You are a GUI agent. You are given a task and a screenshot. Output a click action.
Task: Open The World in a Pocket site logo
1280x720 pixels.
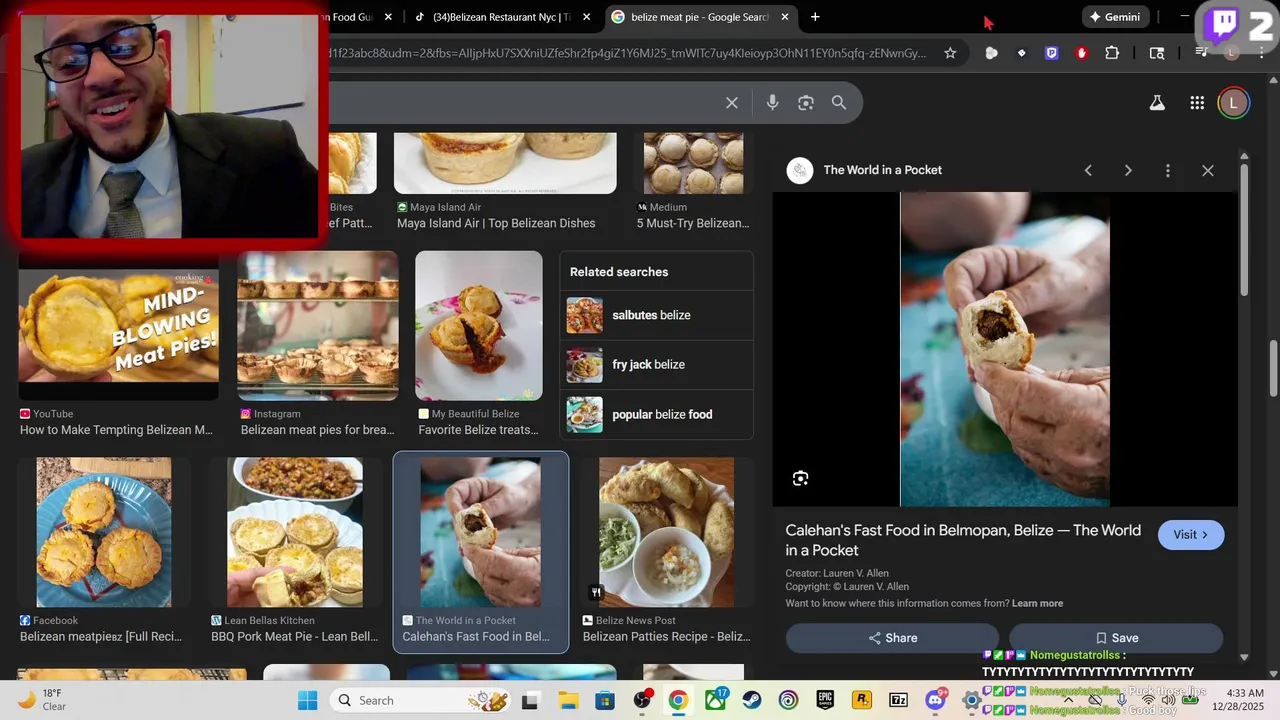800,171
